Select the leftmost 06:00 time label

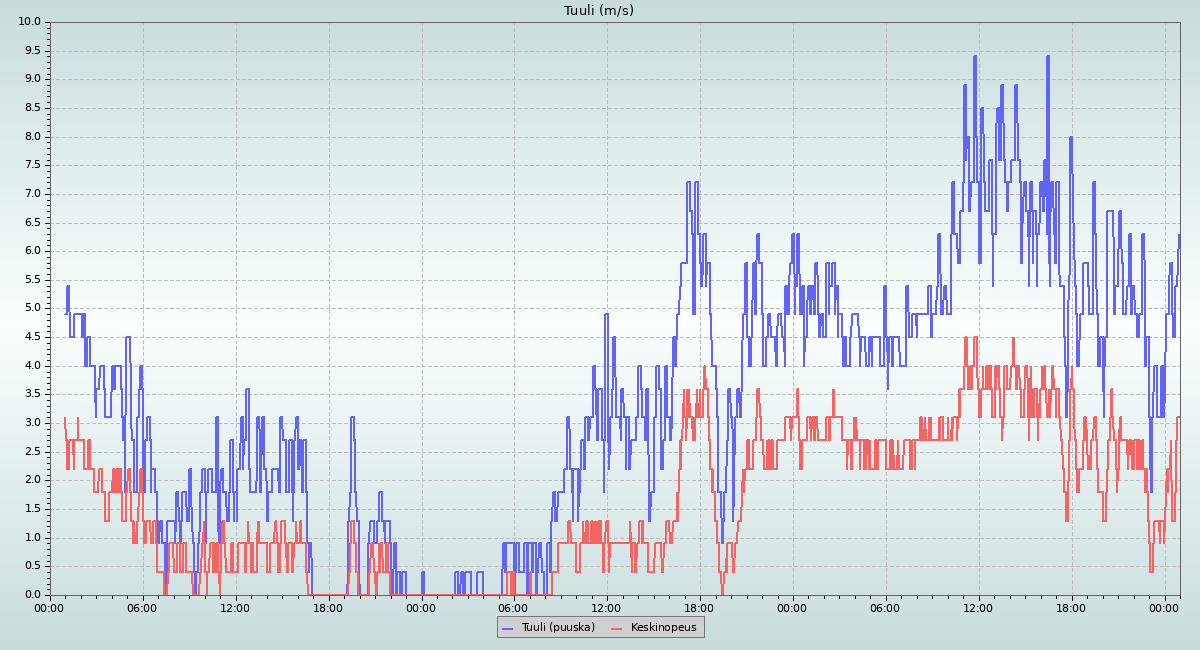pos(142,607)
